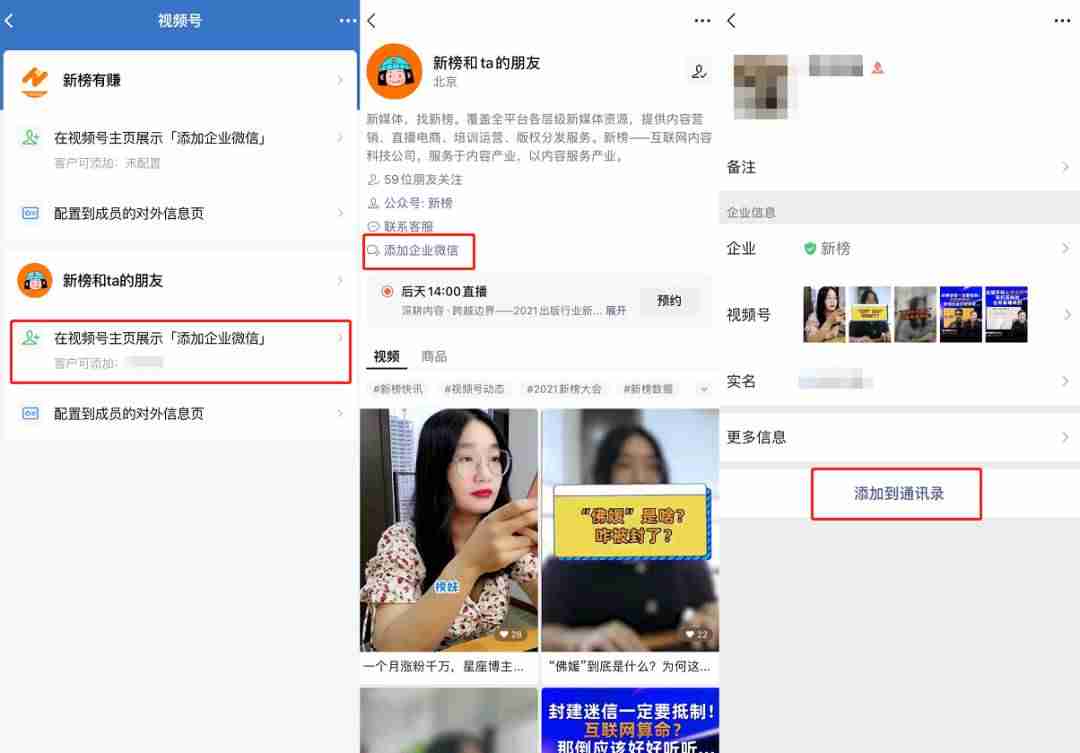Tap the red person badge icon
Screen dimensions: 1080x753
coord(878,68)
